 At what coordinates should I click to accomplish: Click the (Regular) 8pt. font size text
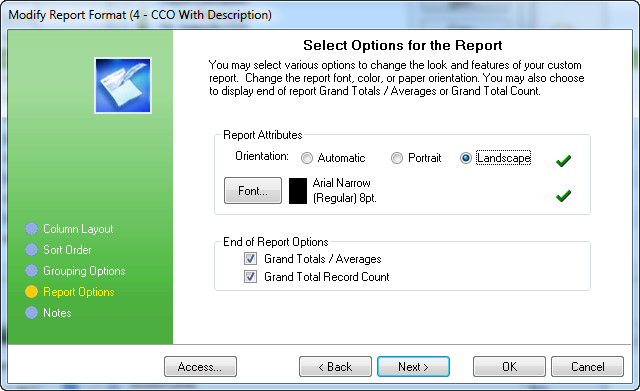344,198
